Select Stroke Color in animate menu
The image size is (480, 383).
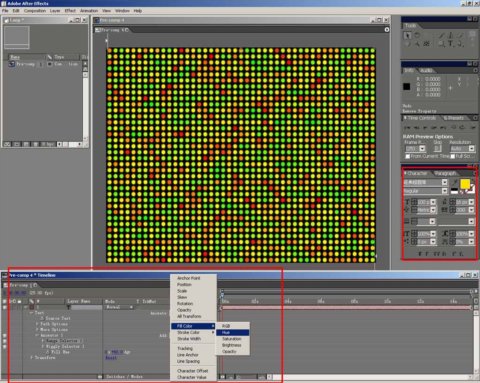[192, 332]
